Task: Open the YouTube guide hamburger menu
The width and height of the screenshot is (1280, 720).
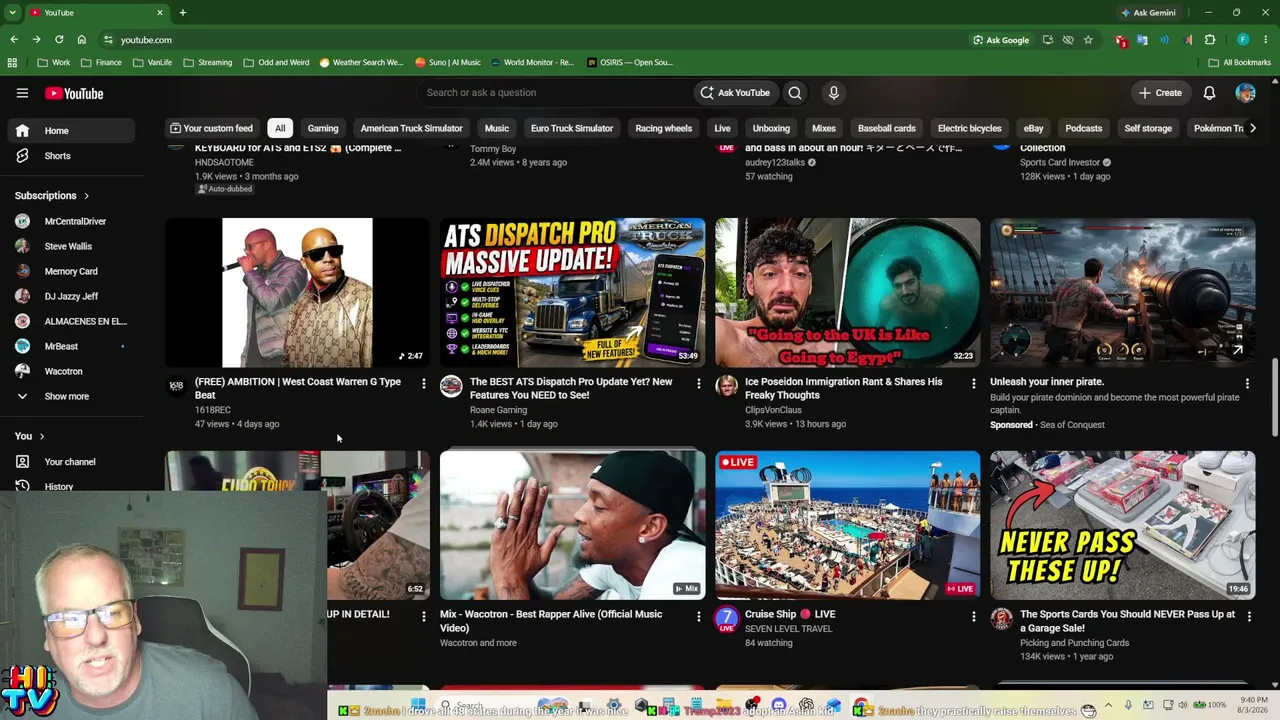Action: pos(22,93)
